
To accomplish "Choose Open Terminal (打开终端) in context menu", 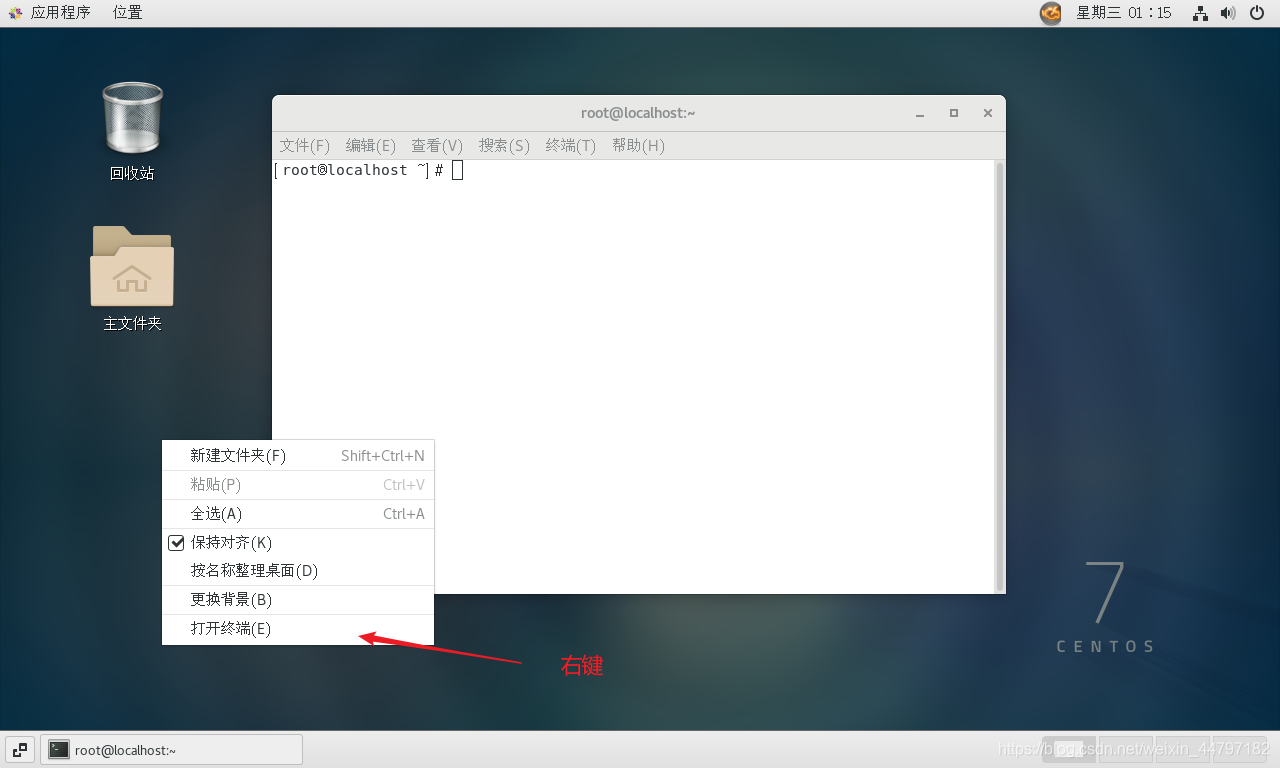I will 298,628.
